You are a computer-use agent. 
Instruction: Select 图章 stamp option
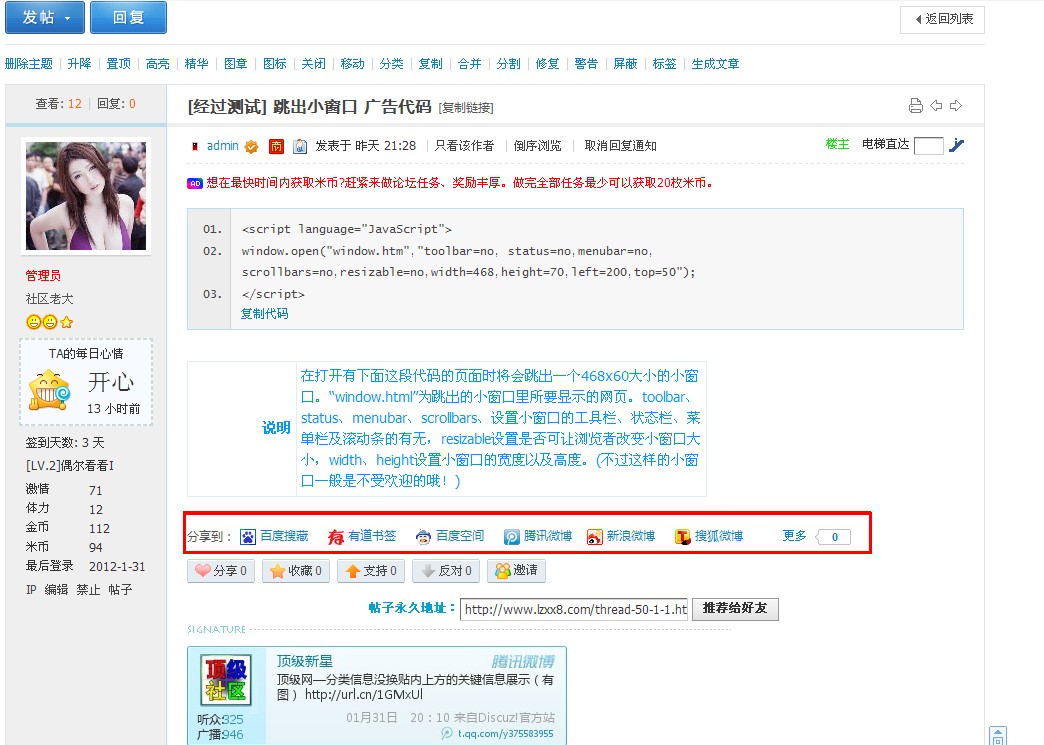tap(236, 64)
